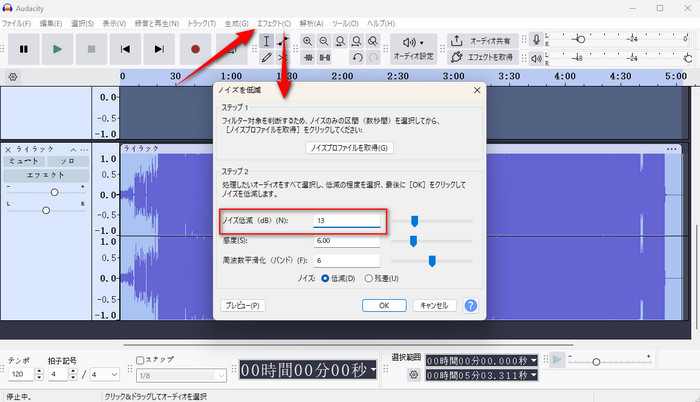
Task: Open selection start time format dropdown
Action: (x=533, y=360)
